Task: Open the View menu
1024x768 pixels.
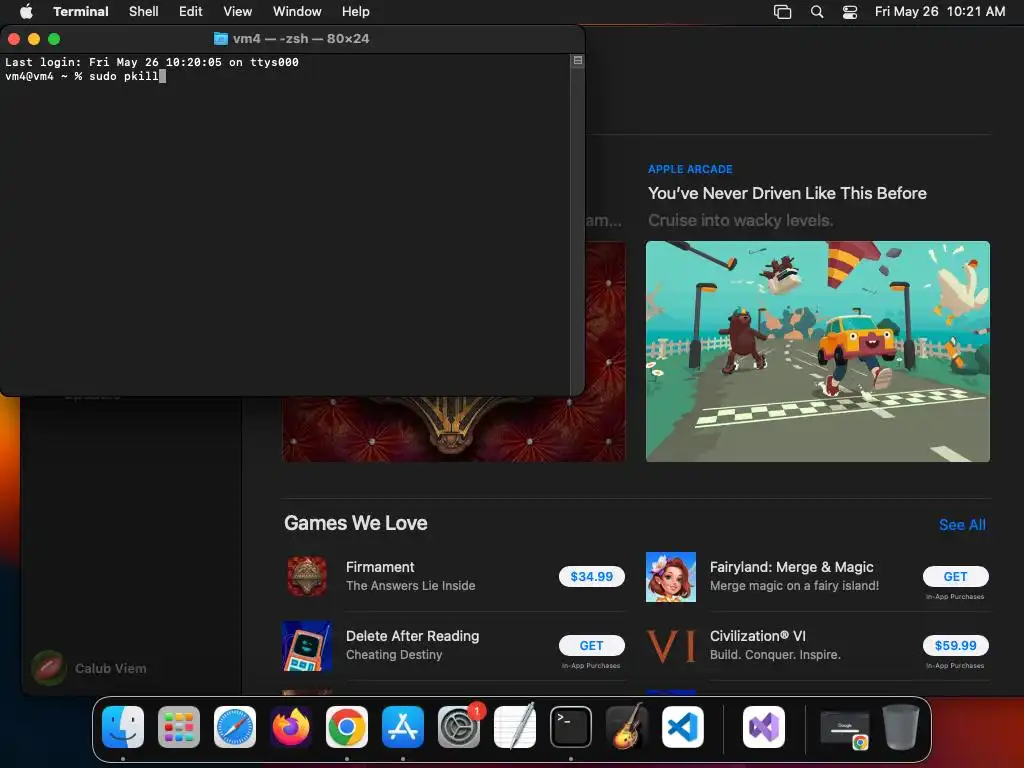Action: click(x=238, y=11)
